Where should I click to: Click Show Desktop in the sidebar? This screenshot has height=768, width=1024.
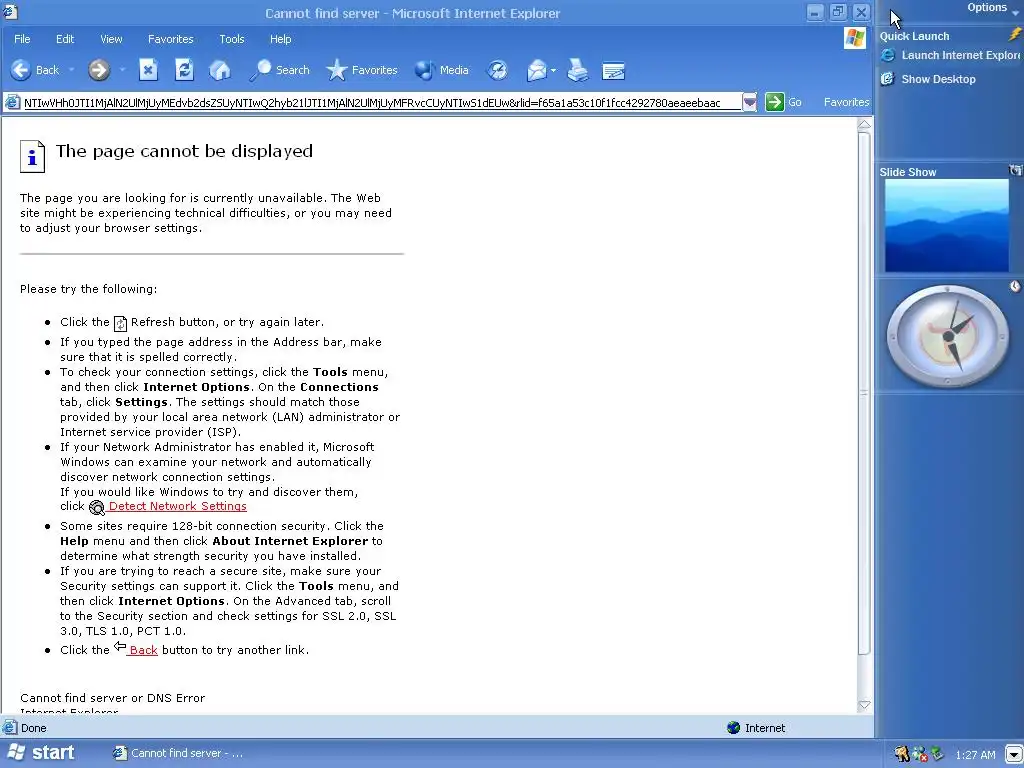click(x=928, y=79)
